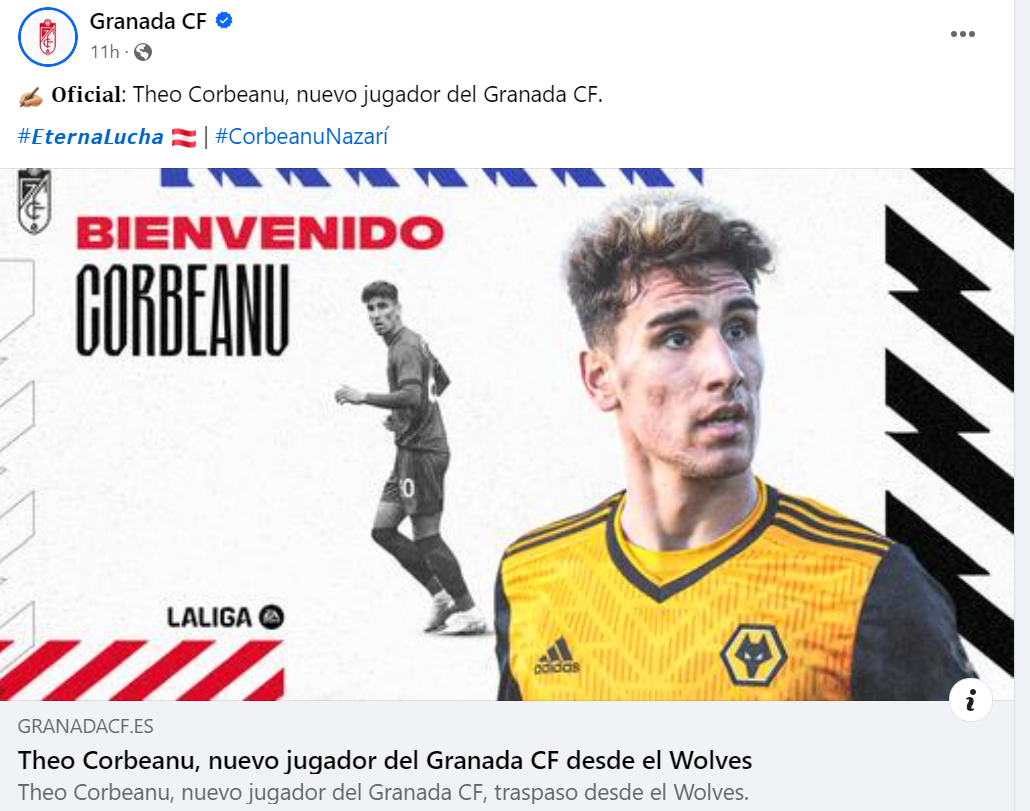Open the 11h post timestamp
This screenshot has width=1030, height=811.
tap(104, 52)
